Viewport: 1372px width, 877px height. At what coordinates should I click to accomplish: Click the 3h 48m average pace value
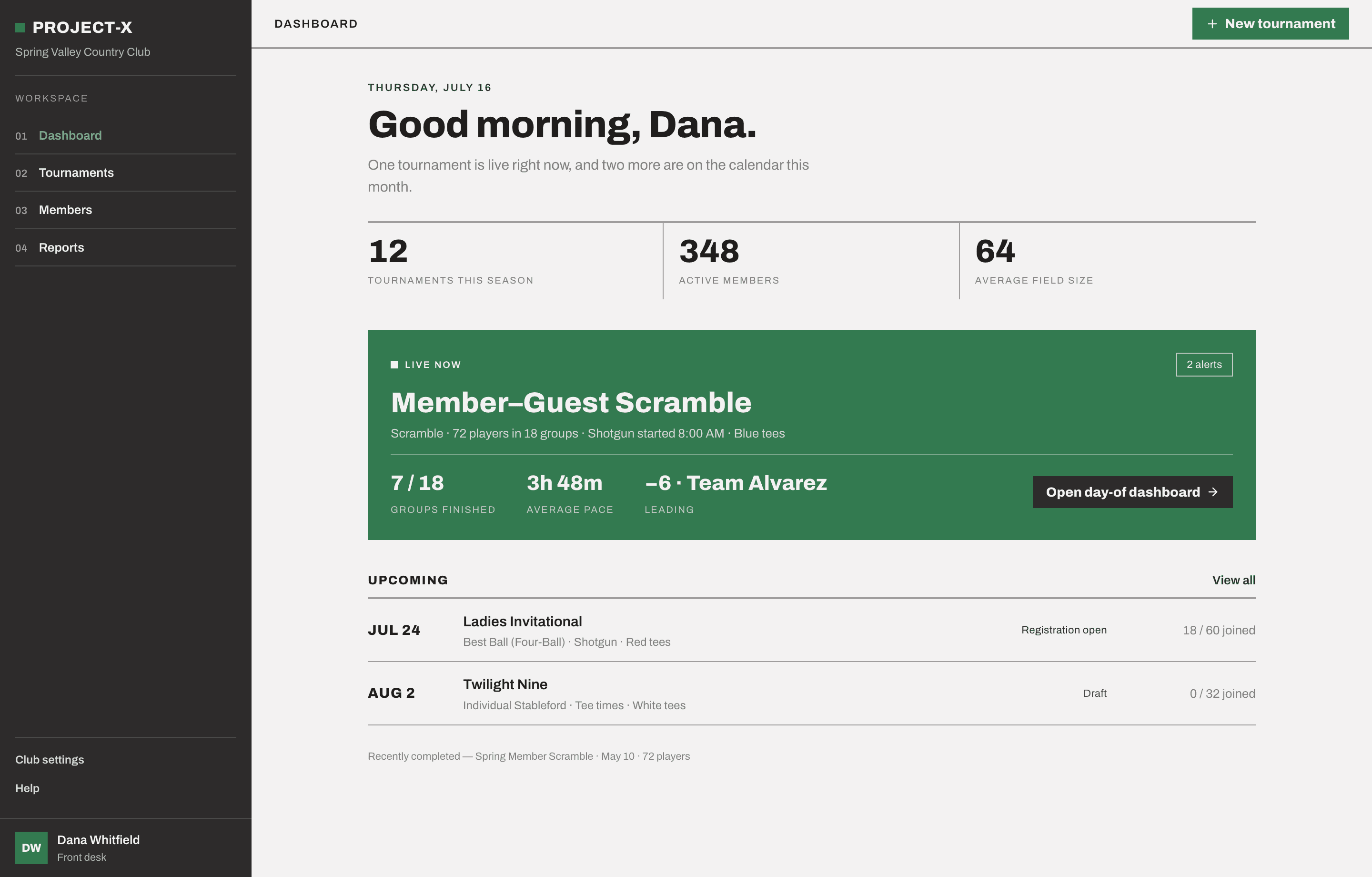[564, 483]
